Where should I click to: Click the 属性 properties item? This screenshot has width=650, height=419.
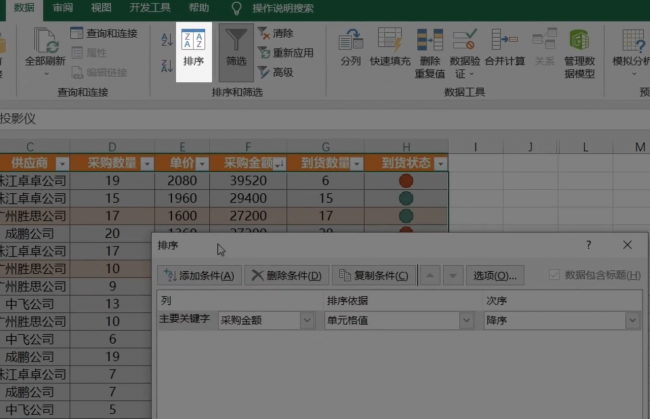[89, 53]
